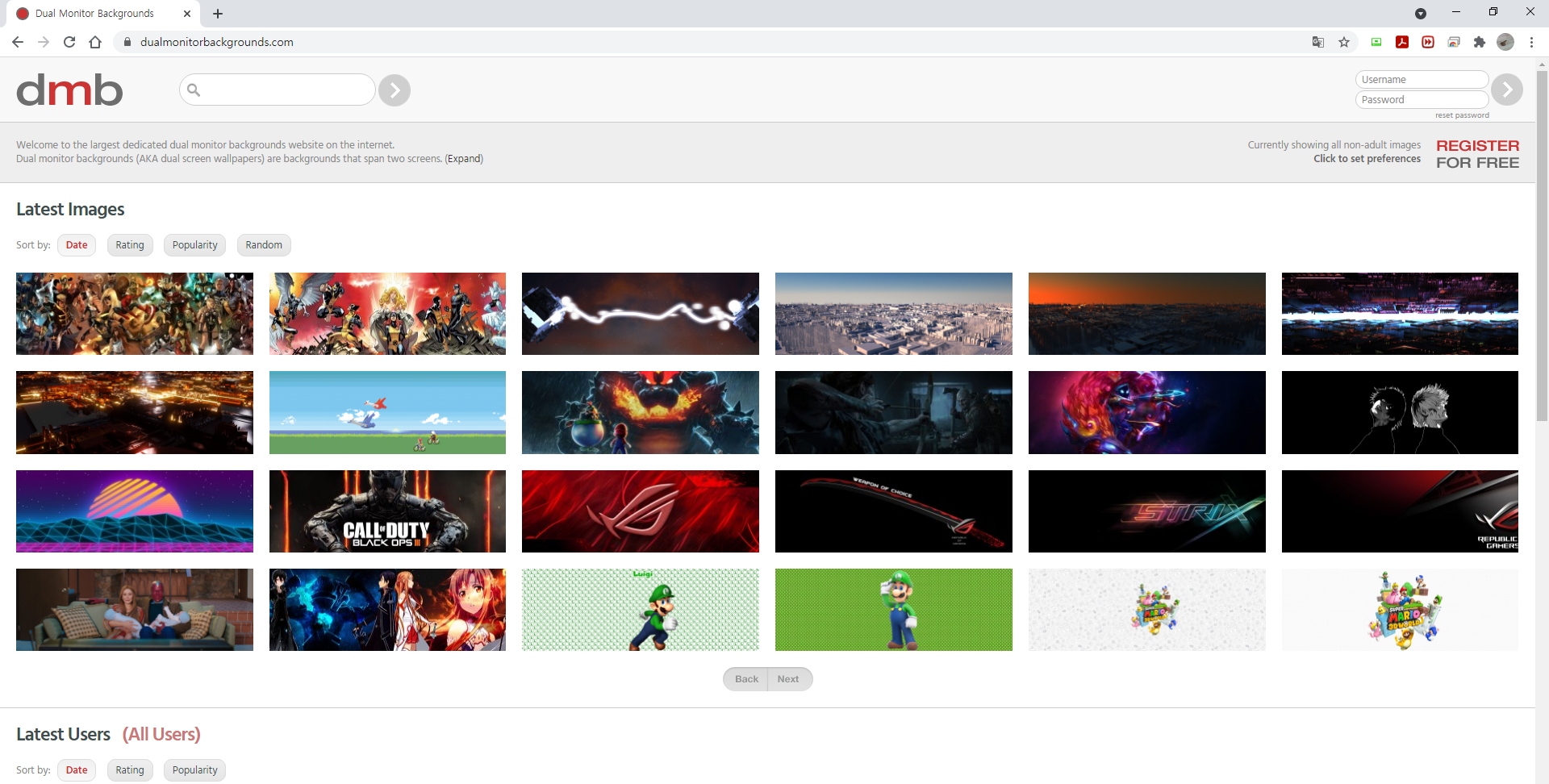1549x784 pixels.
Task: Click the login arrow button
Action: [x=1506, y=90]
